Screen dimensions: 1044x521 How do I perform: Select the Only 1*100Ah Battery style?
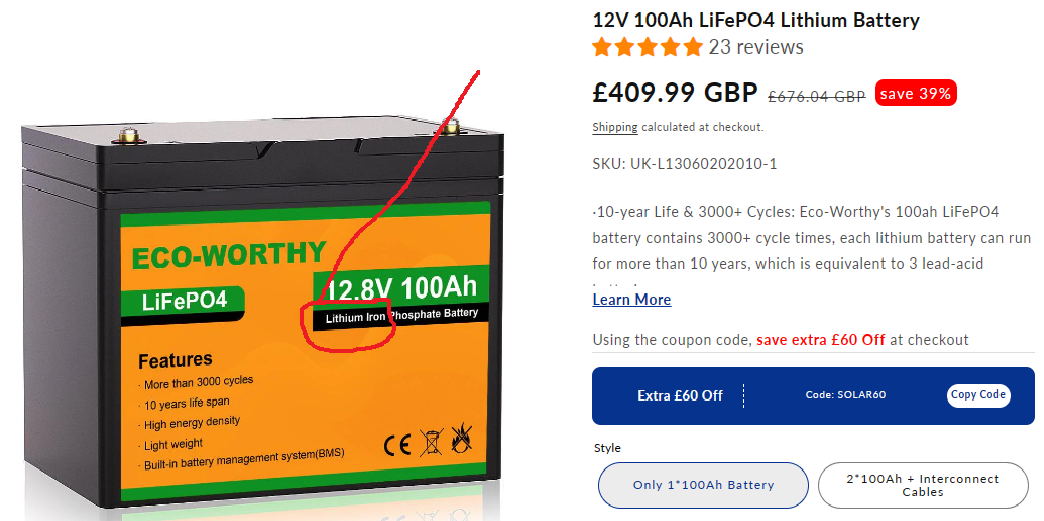703,486
